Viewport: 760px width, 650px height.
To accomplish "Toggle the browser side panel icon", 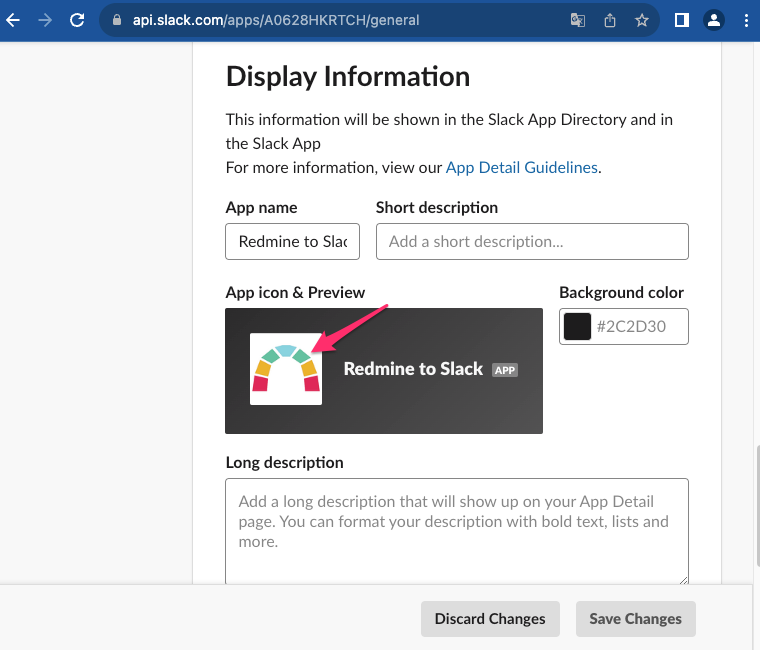I will 681,20.
